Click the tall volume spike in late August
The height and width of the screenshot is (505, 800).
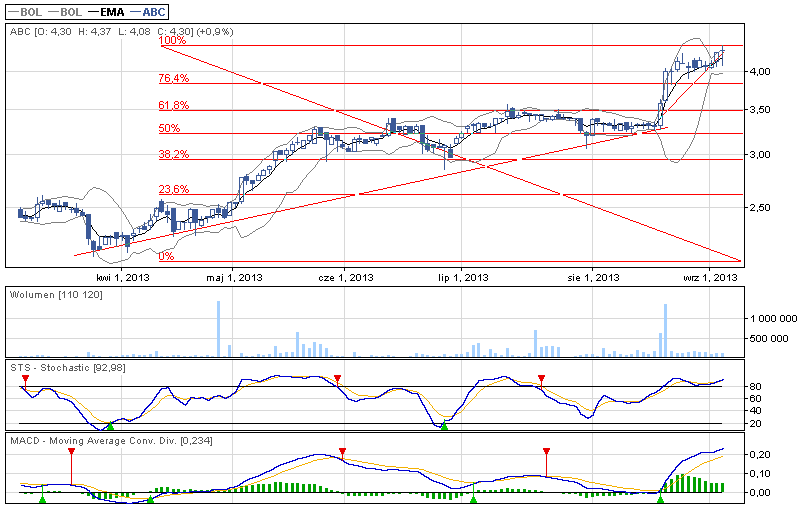pos(665,330)
